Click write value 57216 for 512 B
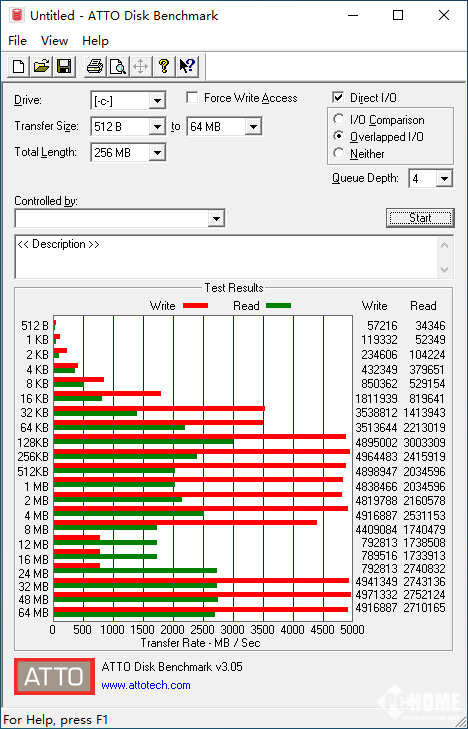 point(380,326)
